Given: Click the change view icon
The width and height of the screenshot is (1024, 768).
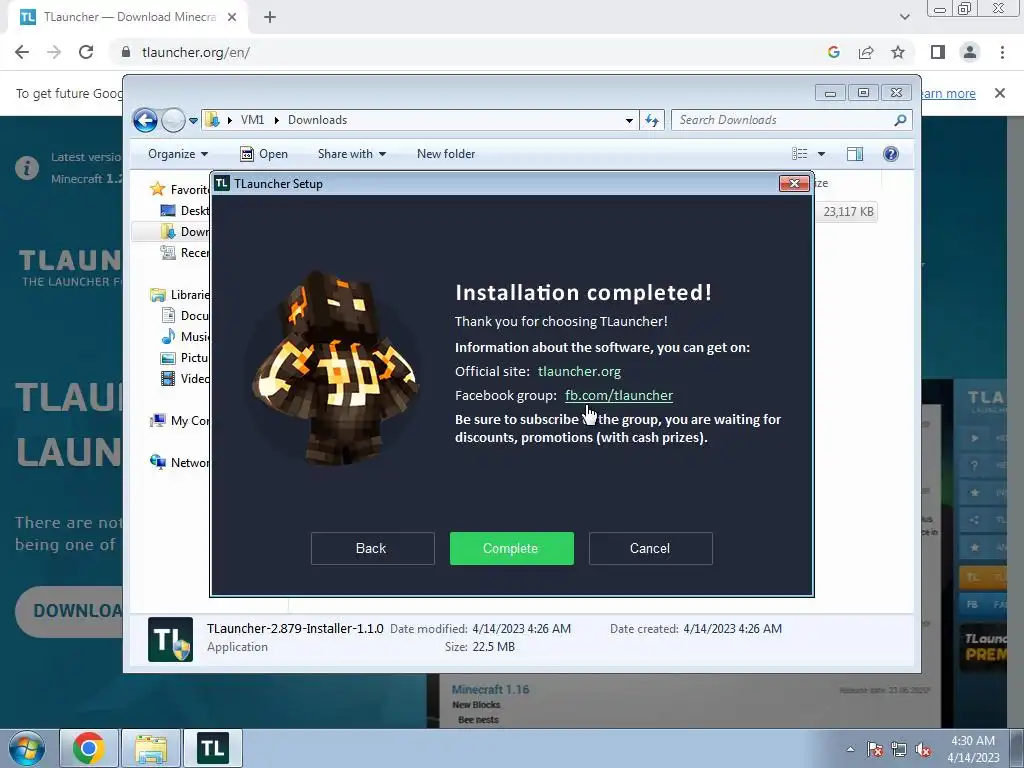Looking at the screenshot, I should point(800,154).
